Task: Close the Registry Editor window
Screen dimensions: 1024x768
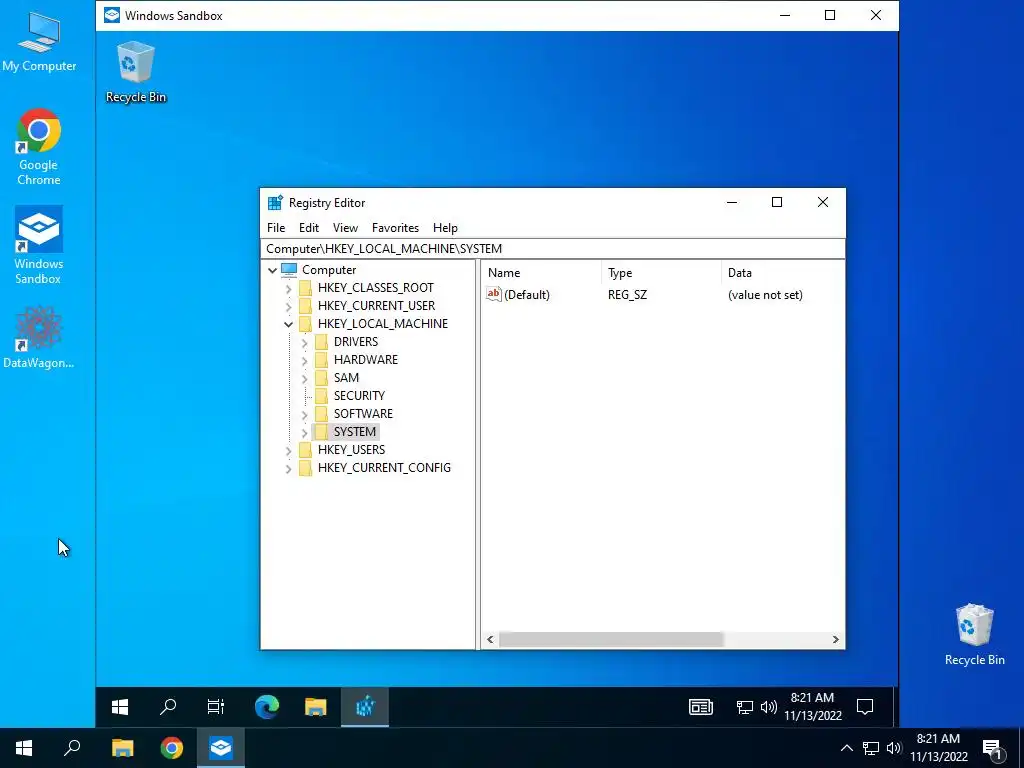Action: coord(823,202)
